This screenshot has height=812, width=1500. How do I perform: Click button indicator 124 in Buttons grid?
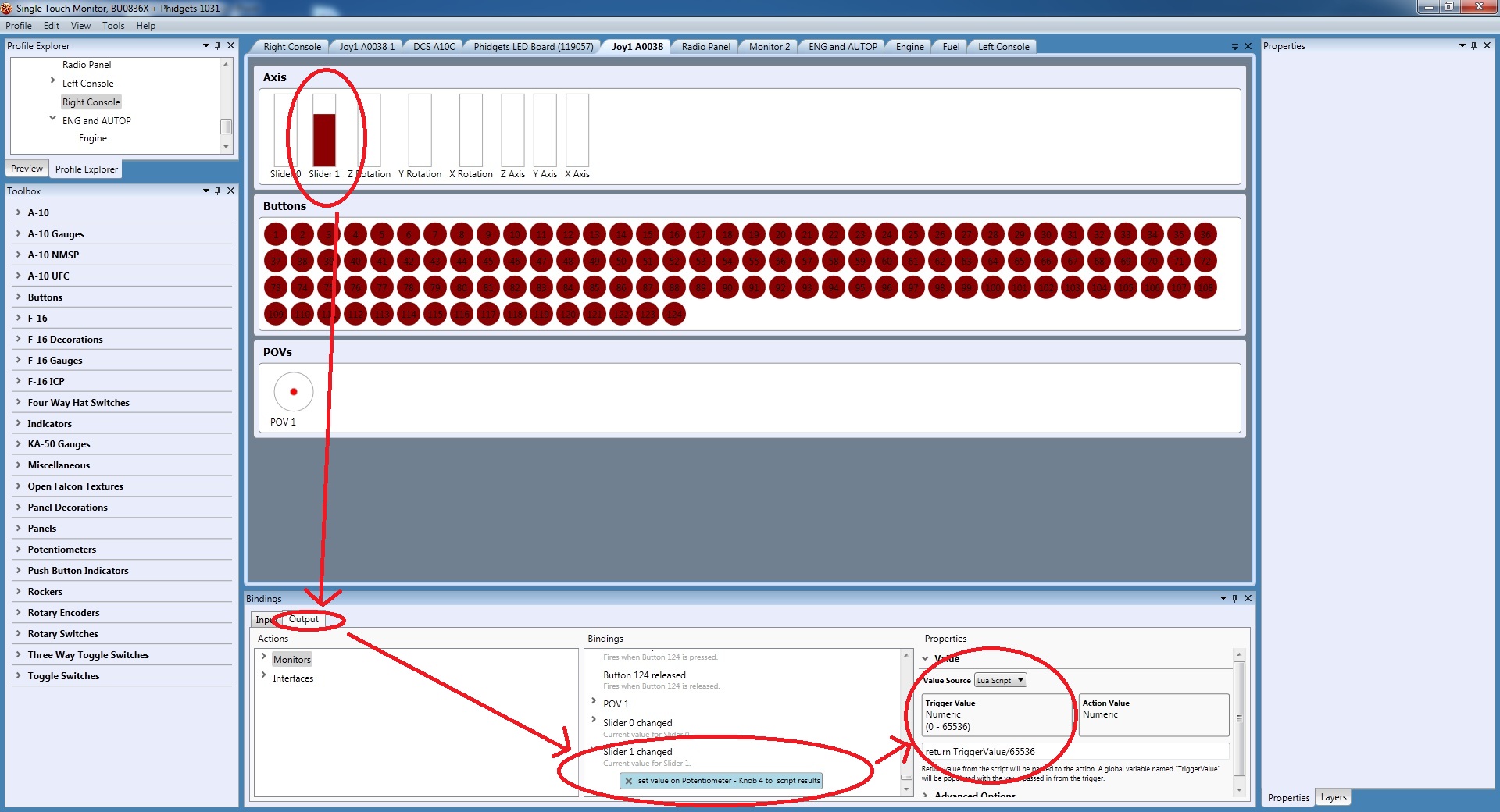[x=674, y=314]
